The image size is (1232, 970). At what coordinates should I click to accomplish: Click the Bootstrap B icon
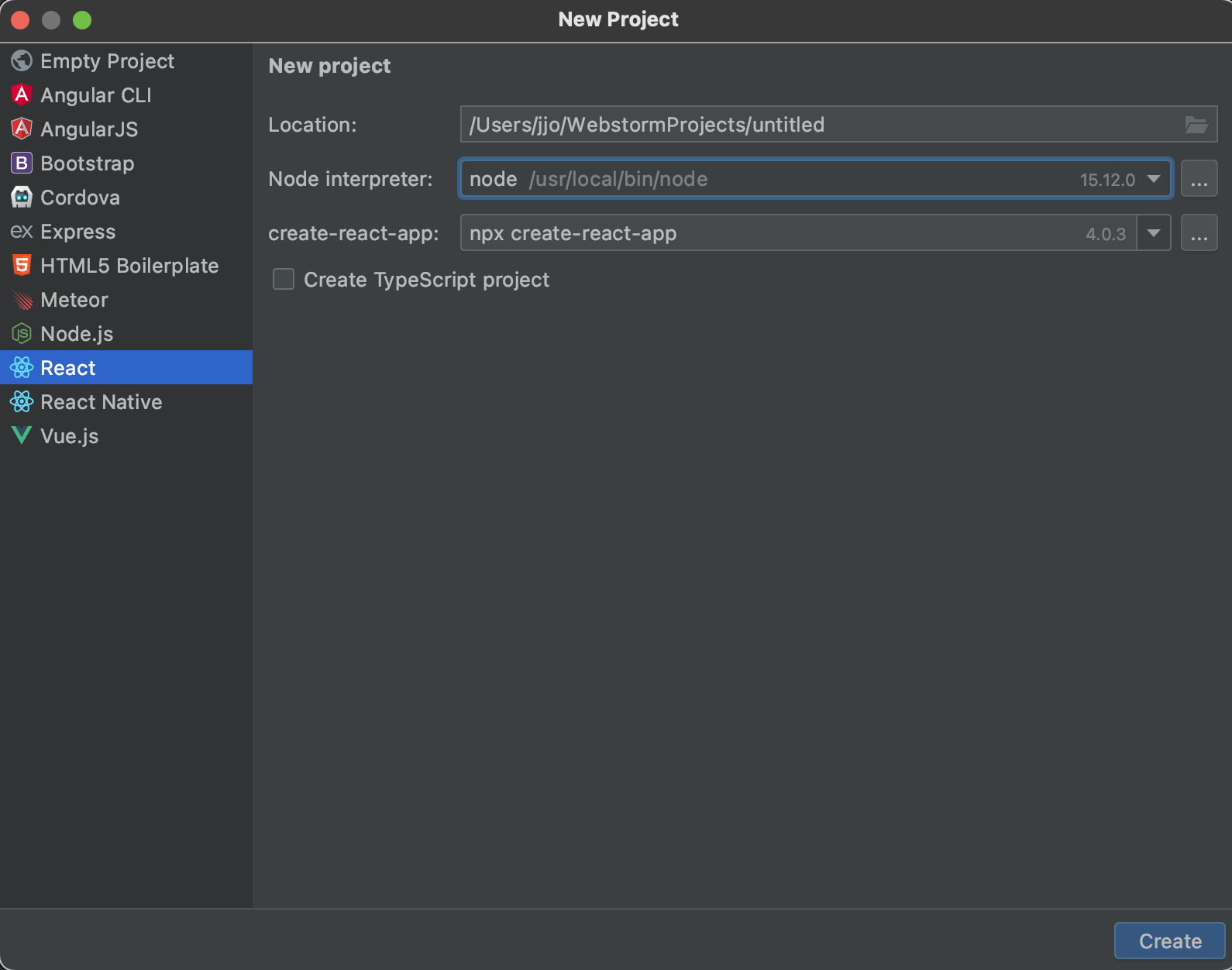point(22,163)
